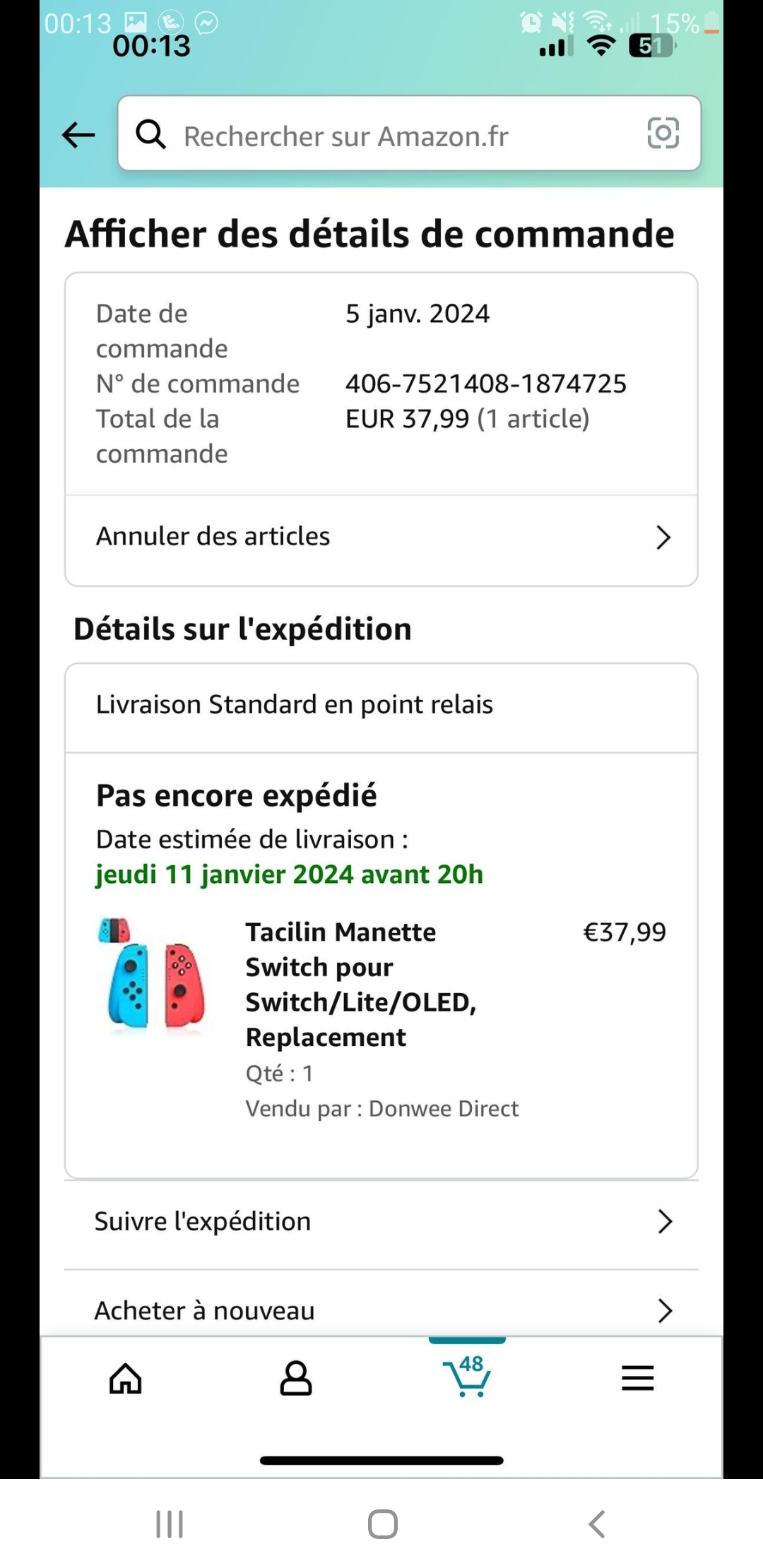The width and height of the screenshot is (763, 1568).
Task: Open the account profile tab
Action: pyautogui.click(x=295, y=1378)
